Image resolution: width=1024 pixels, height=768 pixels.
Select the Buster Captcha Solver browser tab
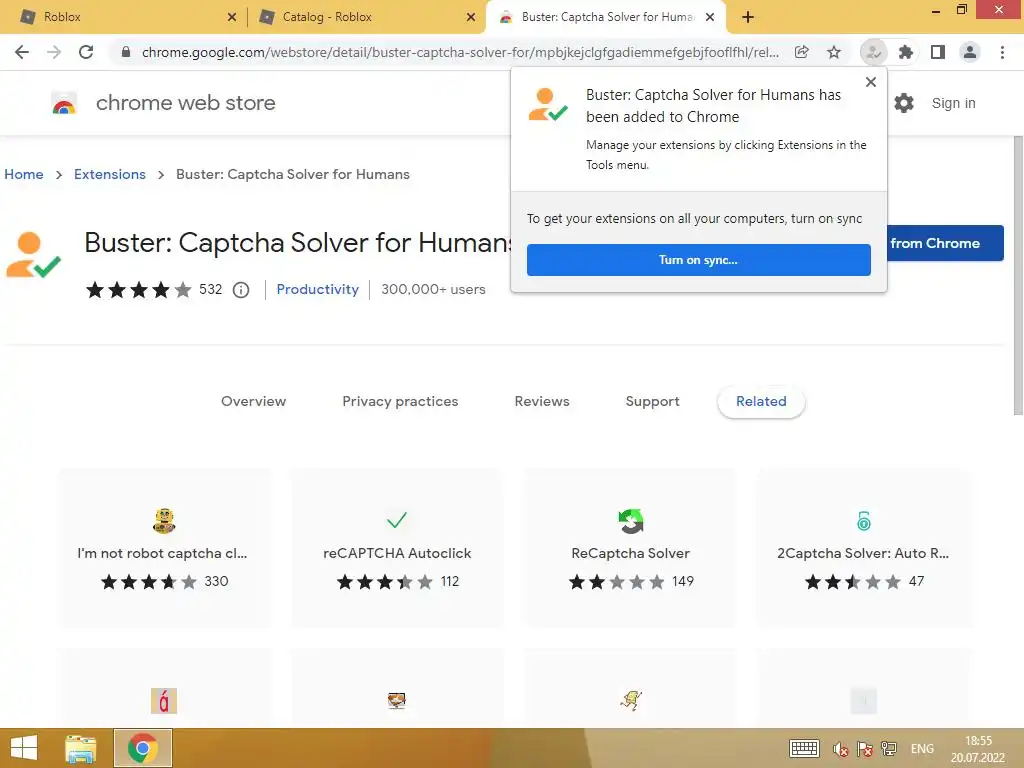point(604,17)
